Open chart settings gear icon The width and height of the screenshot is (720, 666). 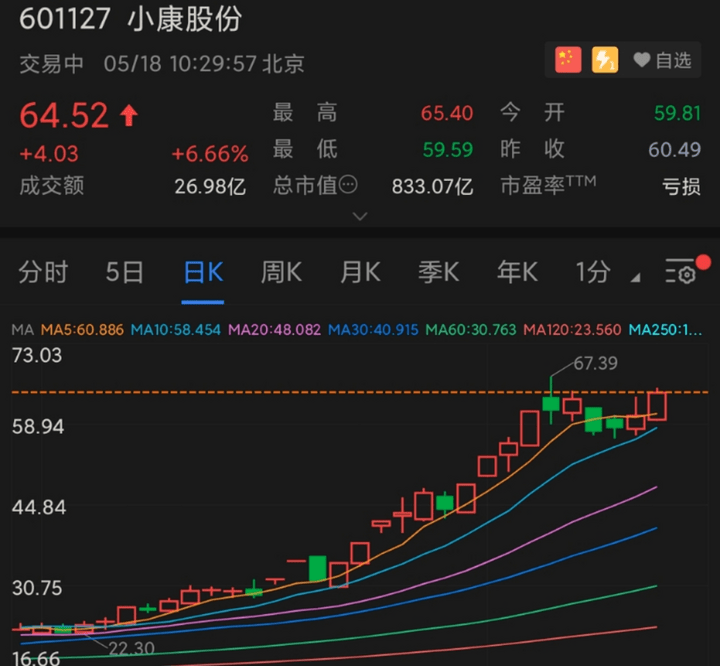681,271
